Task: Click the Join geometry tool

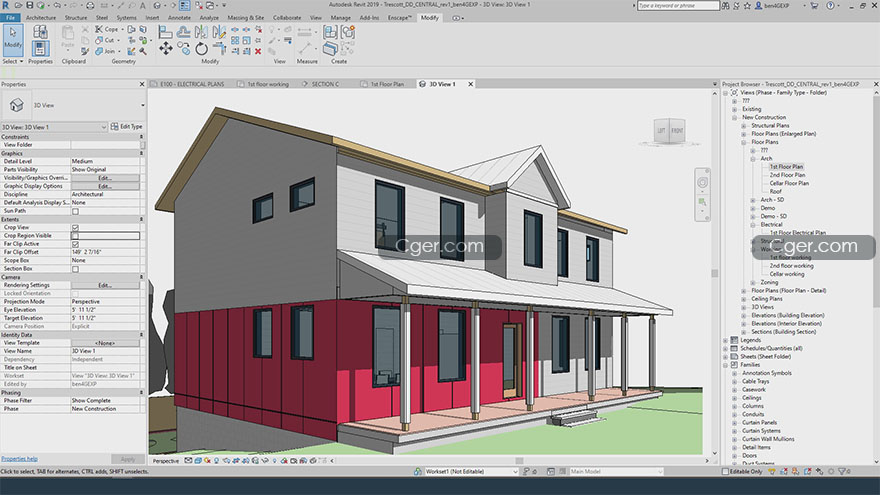Action: click(106, 51)
